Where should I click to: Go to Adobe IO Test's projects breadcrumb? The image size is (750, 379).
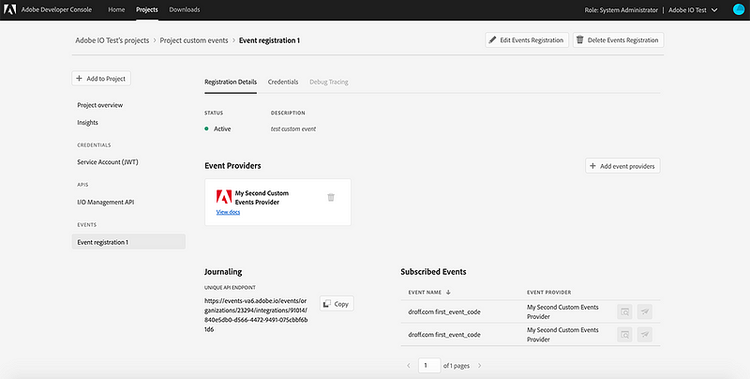tap(112, 40)
